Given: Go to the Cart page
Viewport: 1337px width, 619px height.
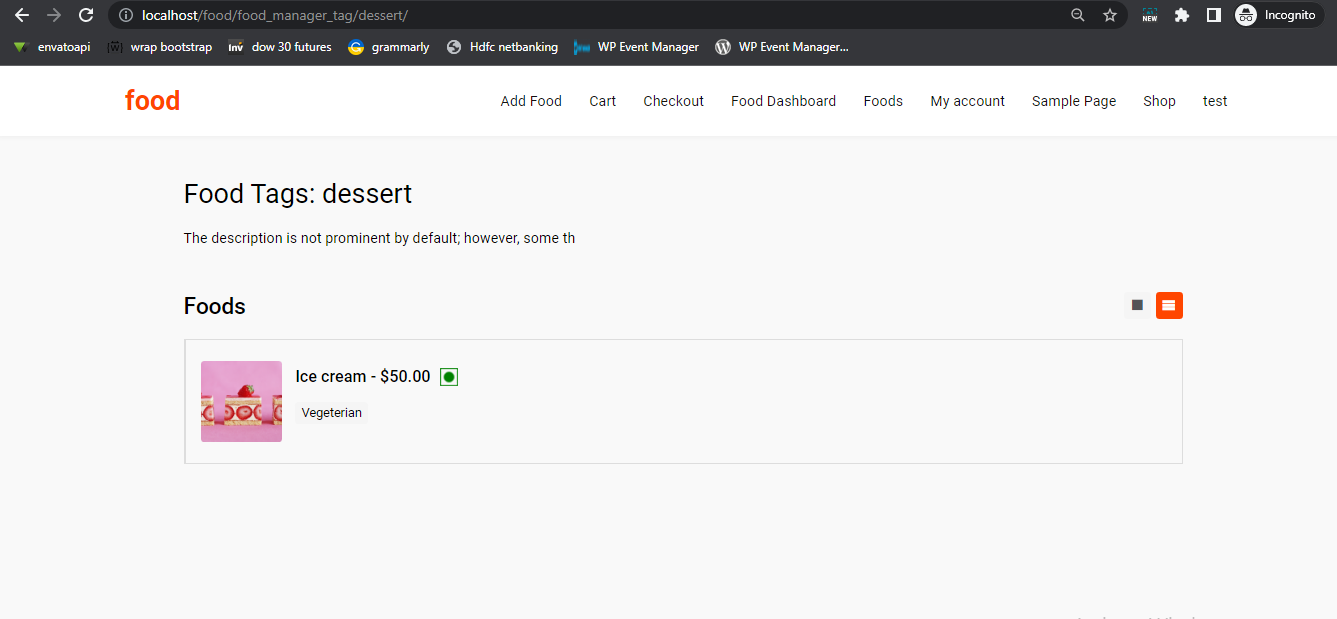Looking at the screenshot, I should tap(602, 101).
